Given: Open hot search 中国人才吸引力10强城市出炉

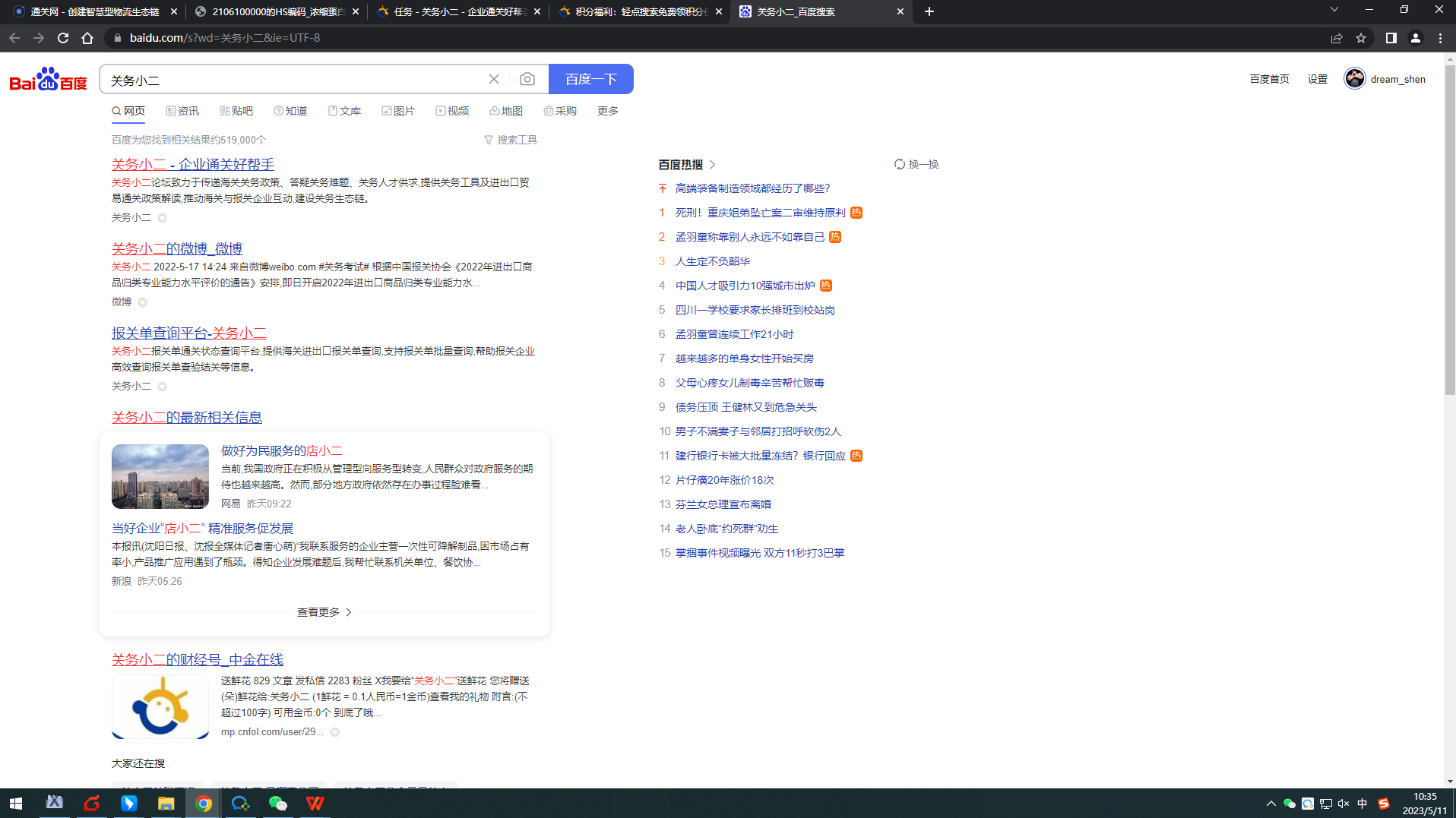Looking at the screenshot, I should 745,286.
